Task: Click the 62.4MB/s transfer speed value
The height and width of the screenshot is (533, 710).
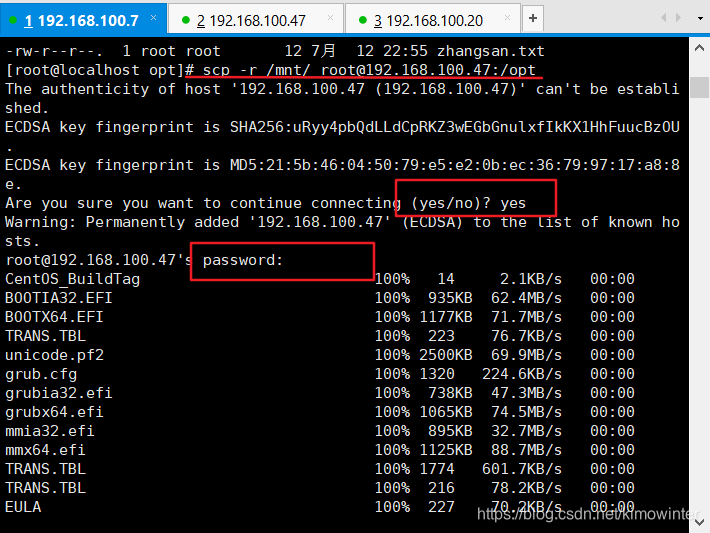Action: (x=526, y=298)
